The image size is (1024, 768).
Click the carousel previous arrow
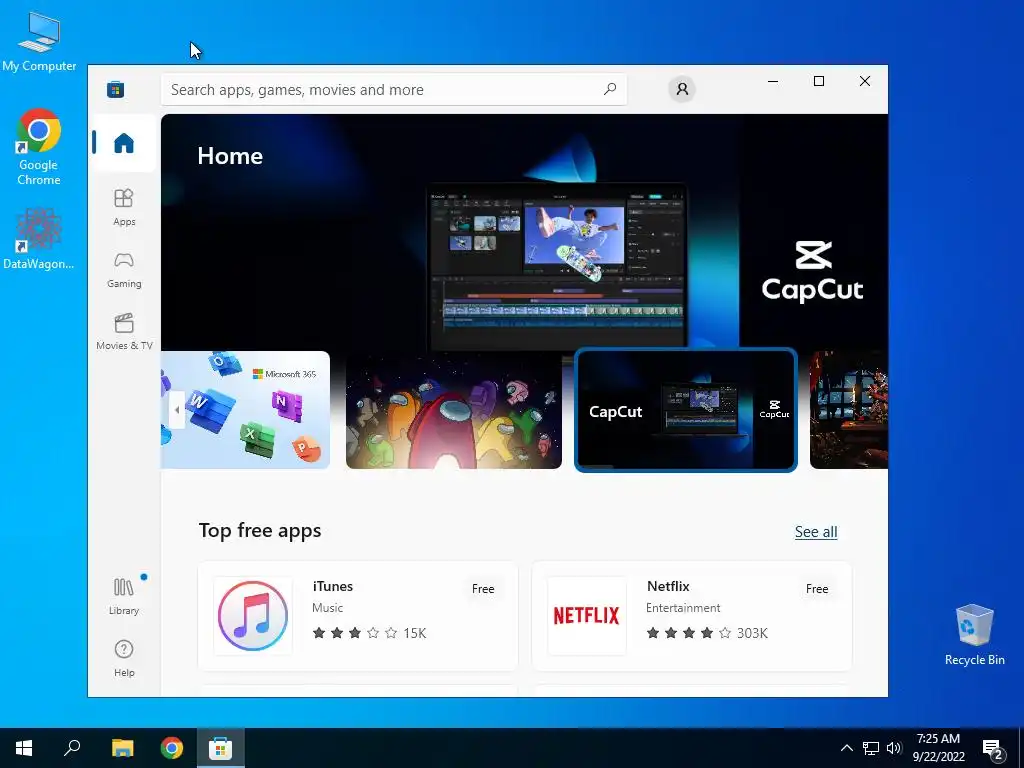pos(177,410)
